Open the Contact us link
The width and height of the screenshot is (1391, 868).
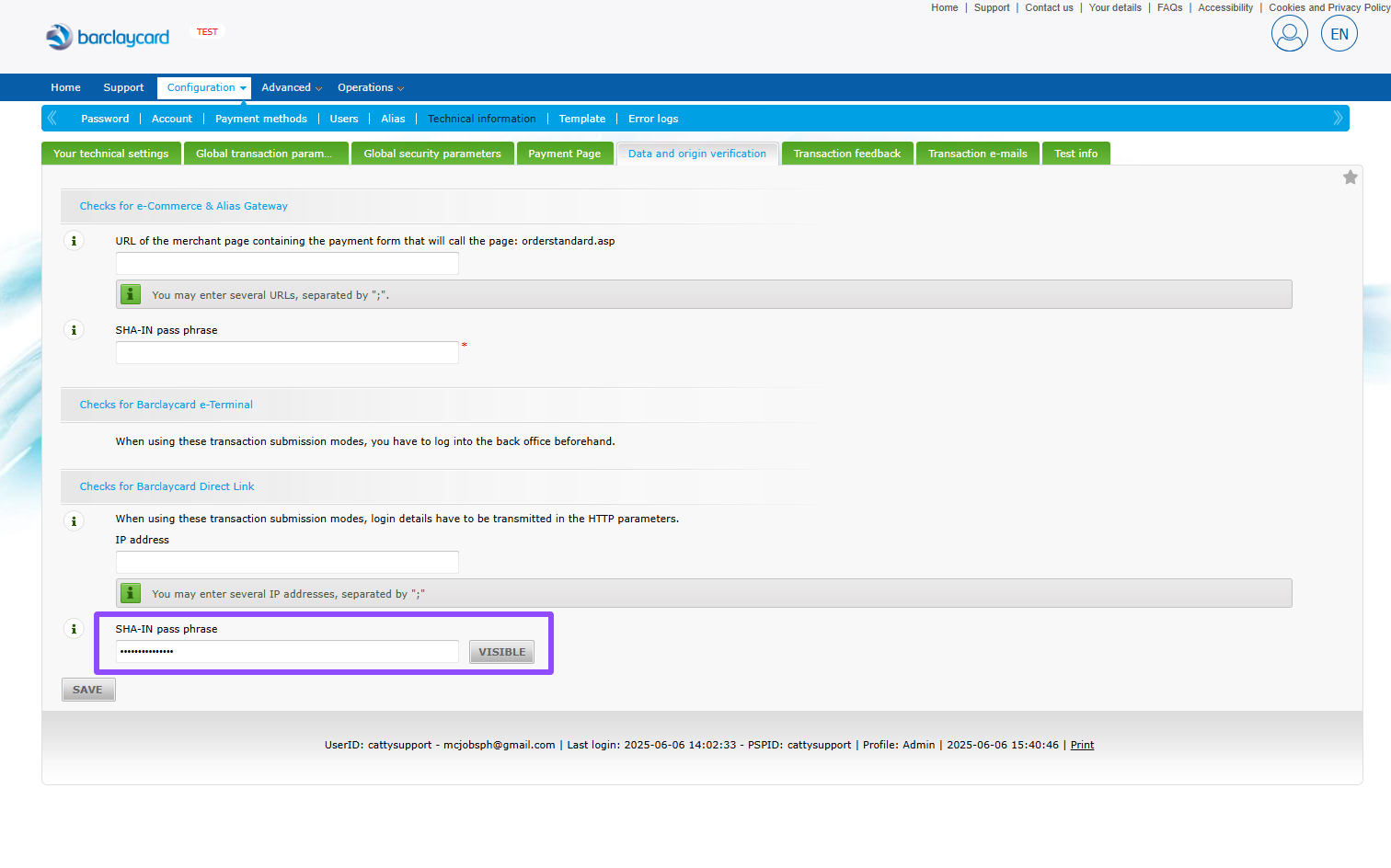(x=1049, y=7)
